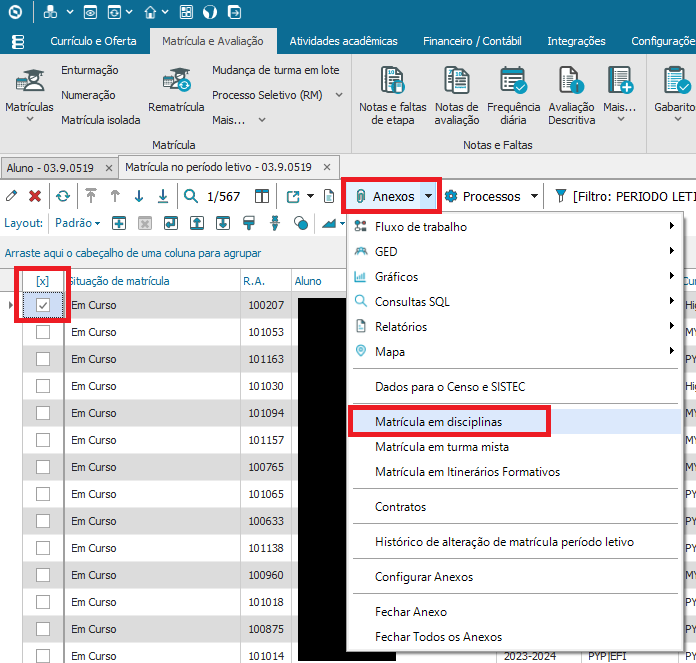This screenshot has height=663, width=696.
Task: Switch to Financeiro / Contábil ribbon tab
Action: (x=472, y=41)
